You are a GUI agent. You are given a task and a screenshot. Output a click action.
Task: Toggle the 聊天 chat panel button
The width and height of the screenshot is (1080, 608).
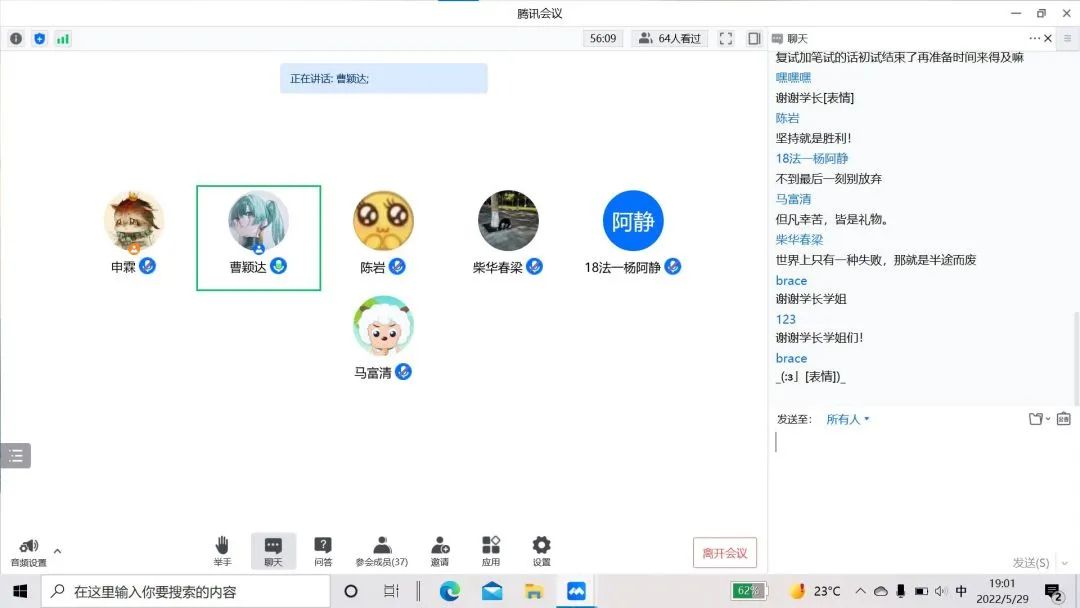273,550
